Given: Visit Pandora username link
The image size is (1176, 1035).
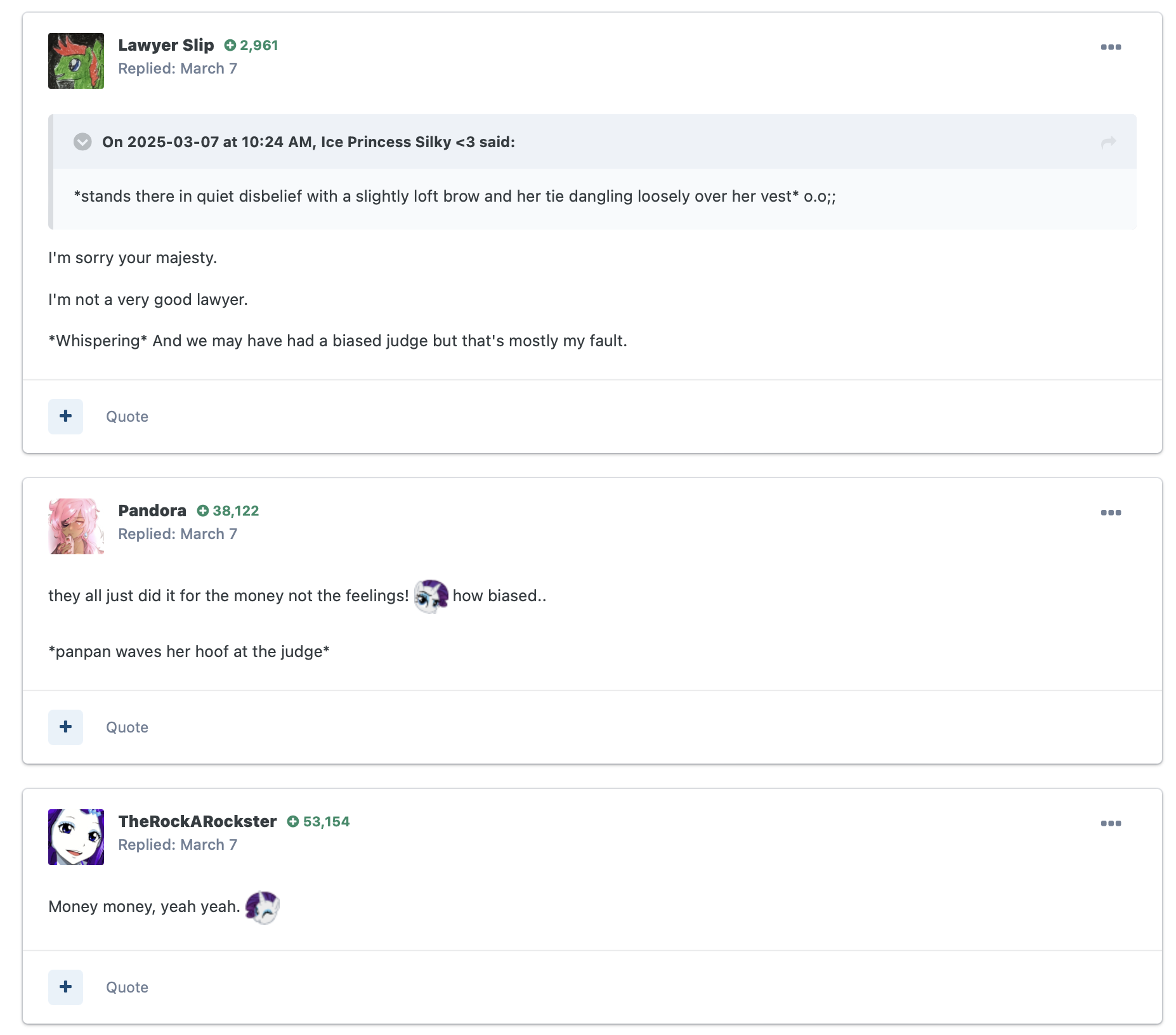Looking at the screenshot, I should pos(152,511).
